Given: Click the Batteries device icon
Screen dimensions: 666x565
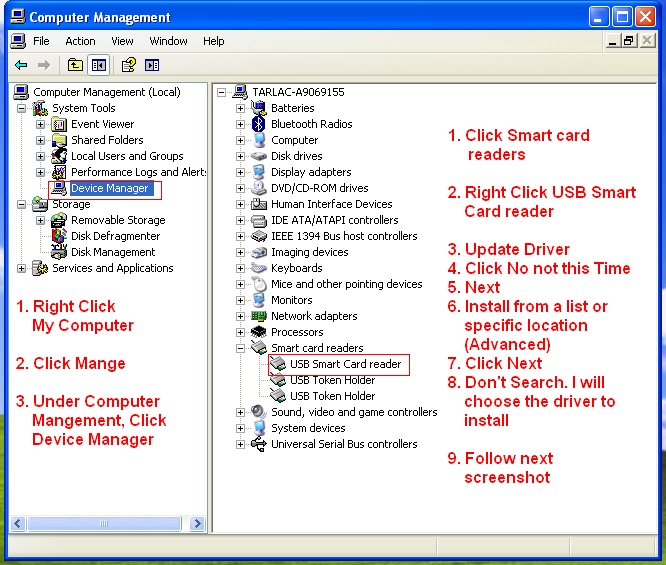Looking at the screenshot, I should (259, 108).
